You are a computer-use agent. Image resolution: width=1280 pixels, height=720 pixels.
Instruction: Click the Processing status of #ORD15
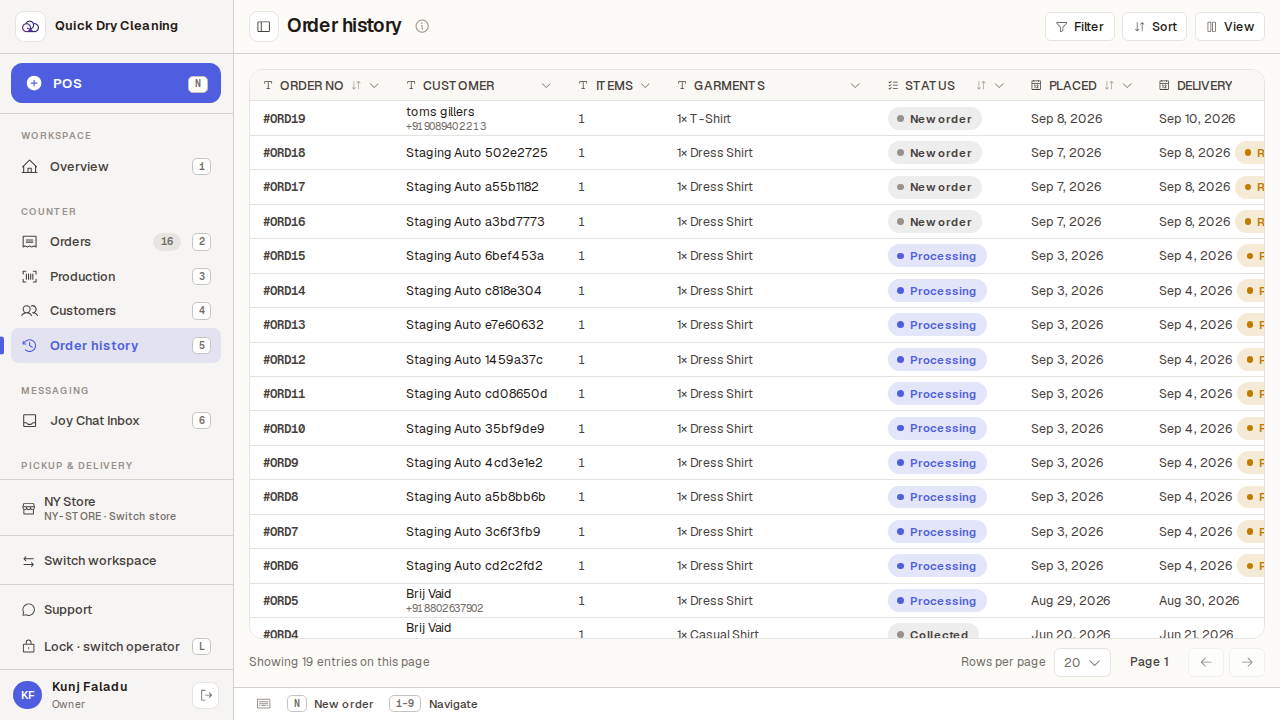click(937, 256)
